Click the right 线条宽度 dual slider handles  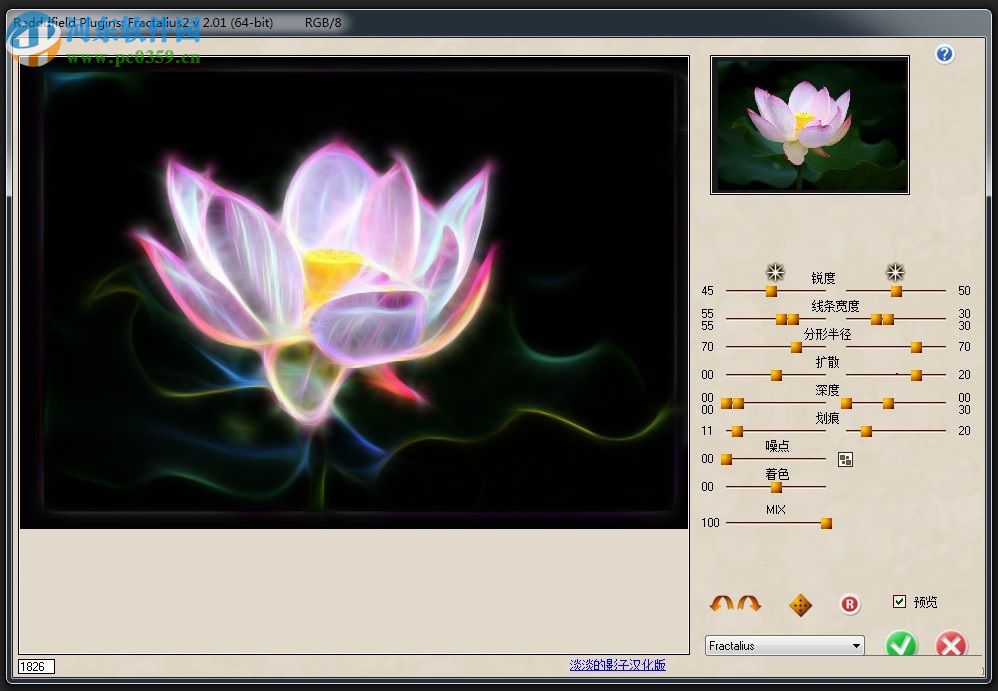882,319
